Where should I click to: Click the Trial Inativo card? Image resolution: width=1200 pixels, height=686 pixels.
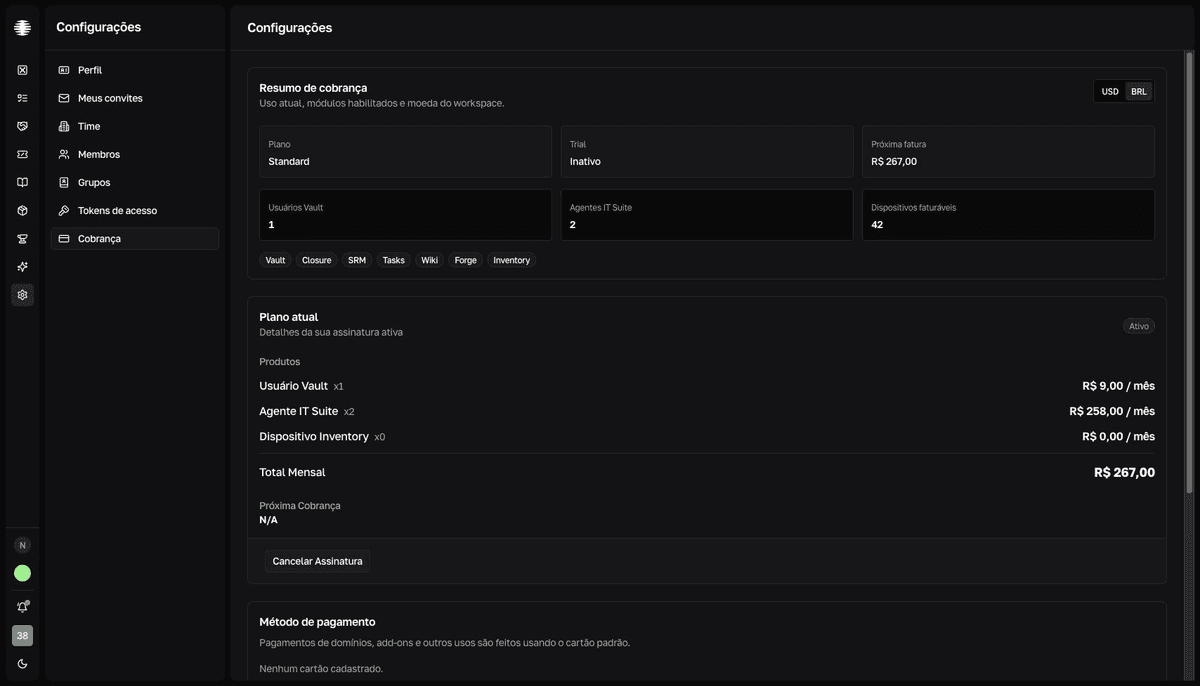[x=707, y=152]
